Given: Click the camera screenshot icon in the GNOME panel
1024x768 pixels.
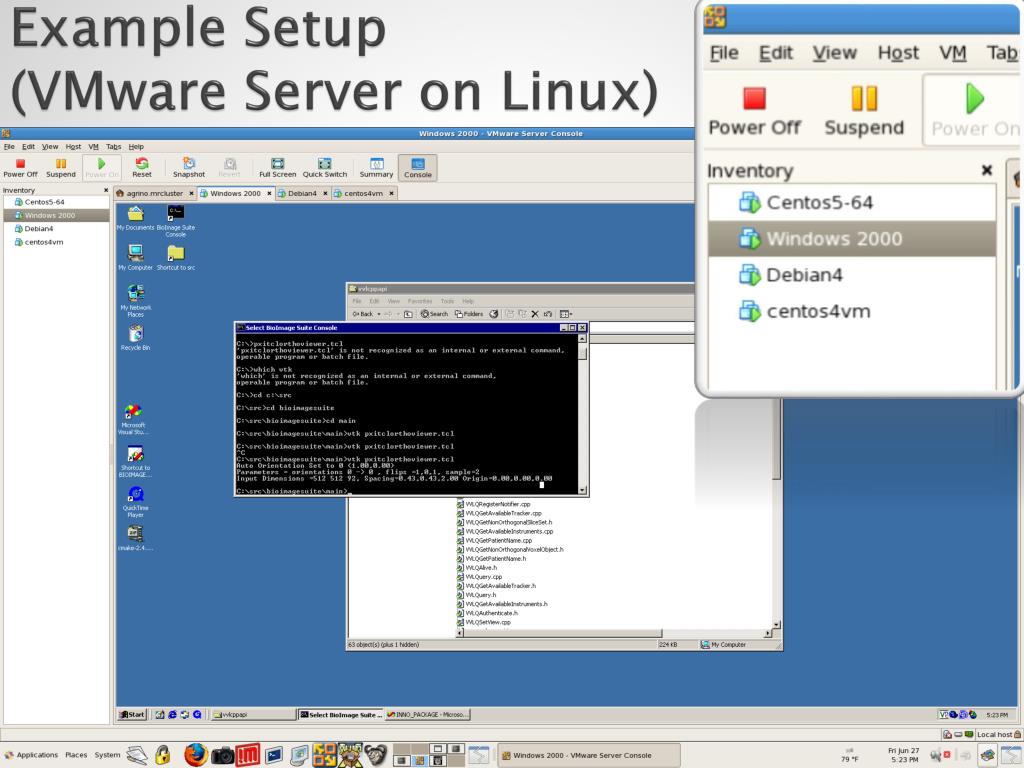Looking at the screenshot, I should [222, 756].
